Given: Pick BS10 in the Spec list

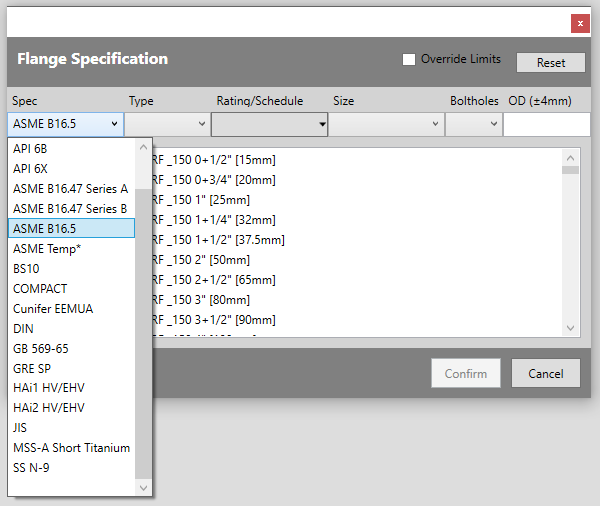Looking at the screenshot, I should pyautogui.click(x=72, y=269).
